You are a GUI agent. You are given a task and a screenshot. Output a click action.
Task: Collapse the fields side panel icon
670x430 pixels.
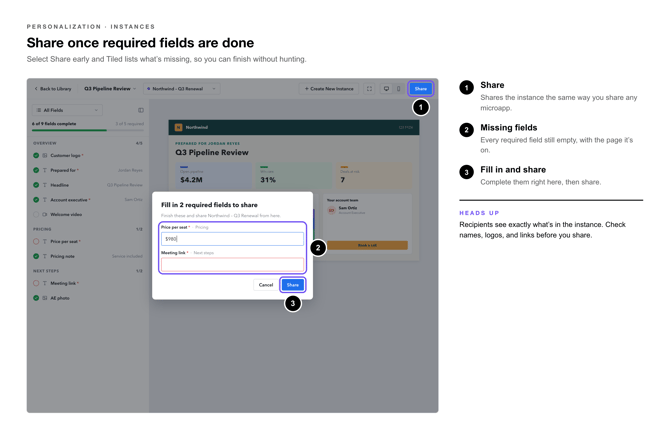[141, 110]
